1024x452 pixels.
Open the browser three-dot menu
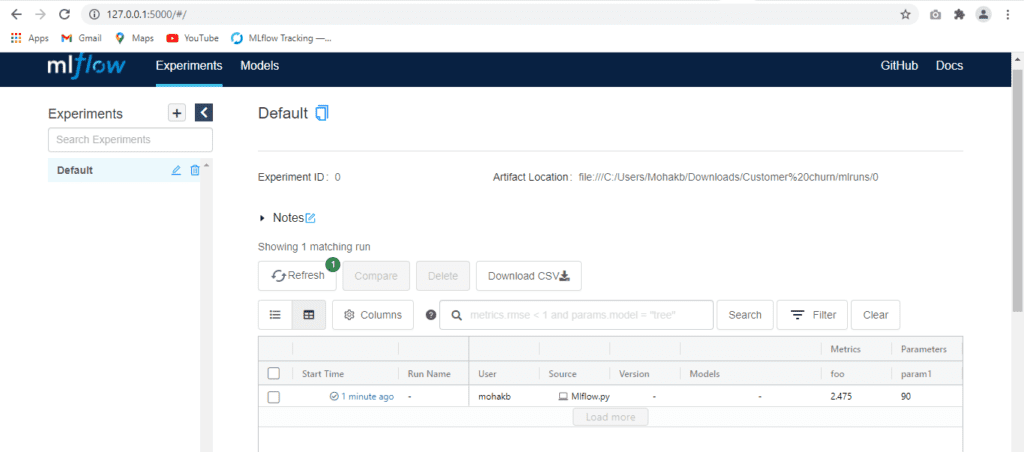pos(1007,14)
